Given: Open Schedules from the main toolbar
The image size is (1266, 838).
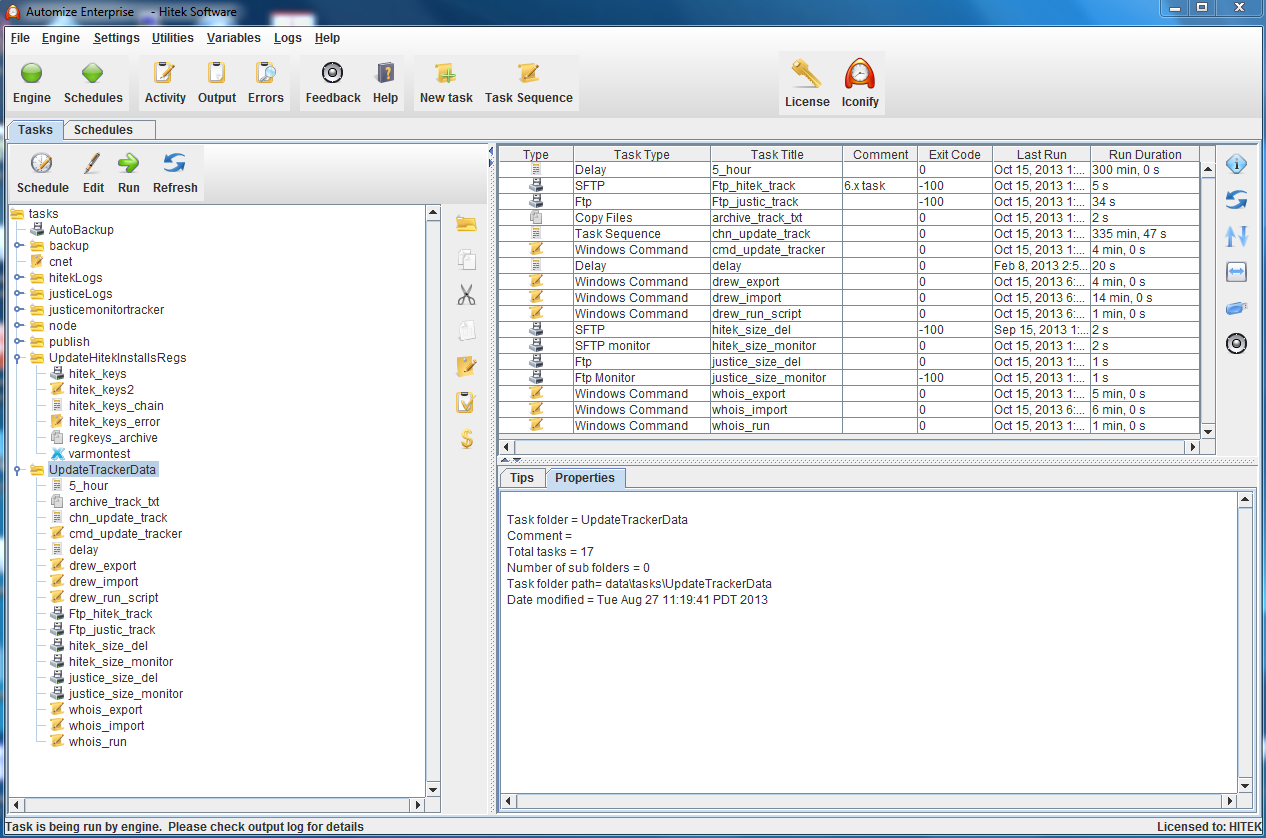Looking at the screenshot, I should pyautogui.click(x=93, y=83).
